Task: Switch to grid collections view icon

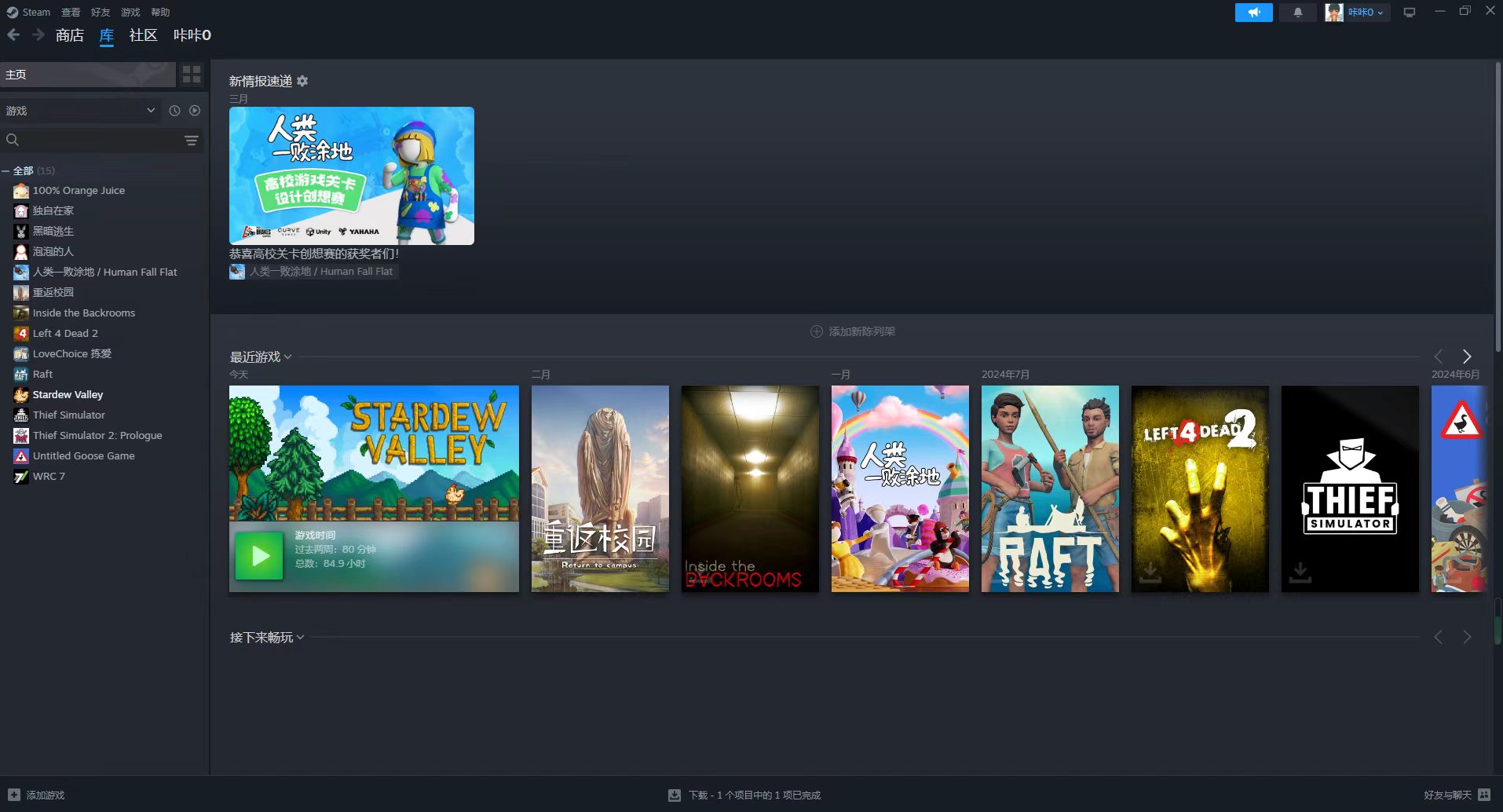Action: tap(192, 75)
